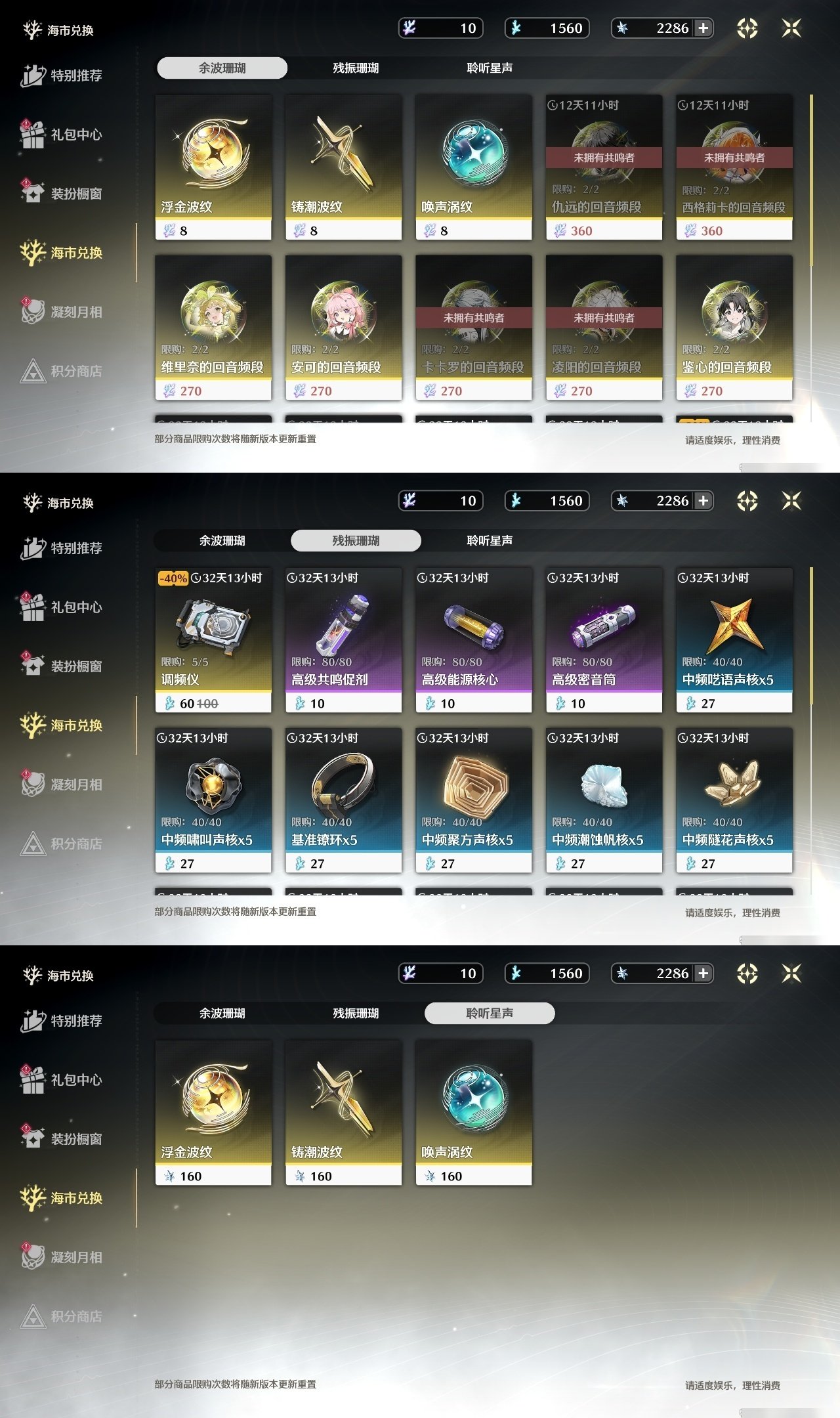This screenshot has height=1418, width=840.
Task: Pick the 安可的回音频段 pink-haired card
Action: coord(343,328)
